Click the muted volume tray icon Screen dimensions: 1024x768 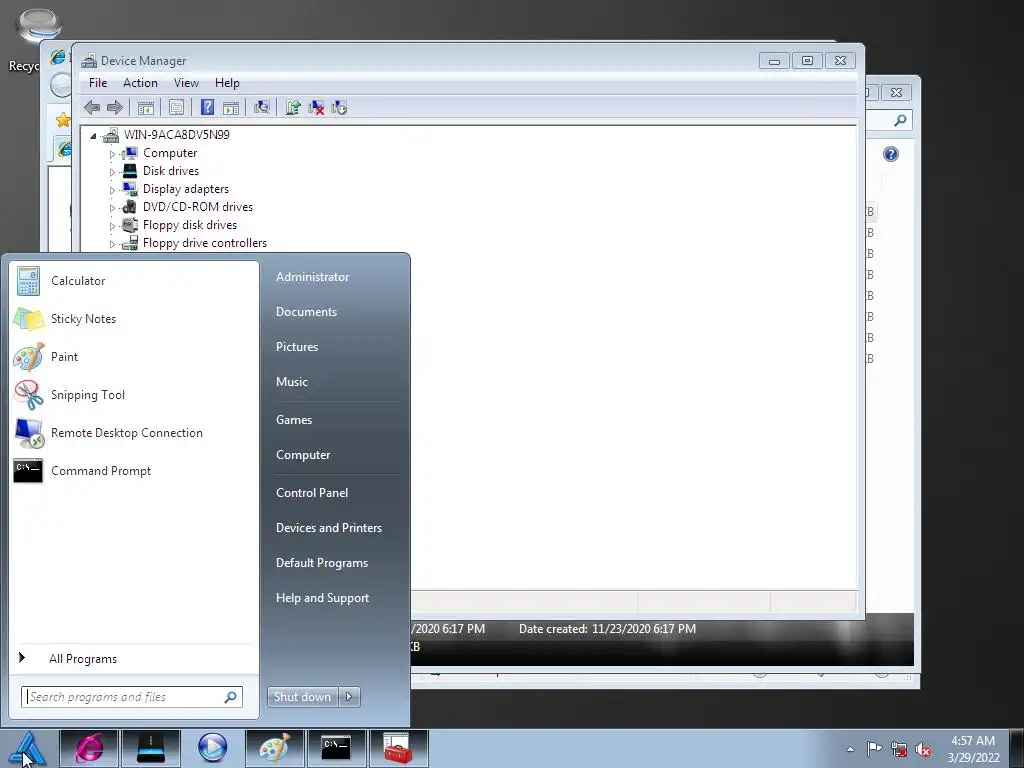(x=923, y=749)
